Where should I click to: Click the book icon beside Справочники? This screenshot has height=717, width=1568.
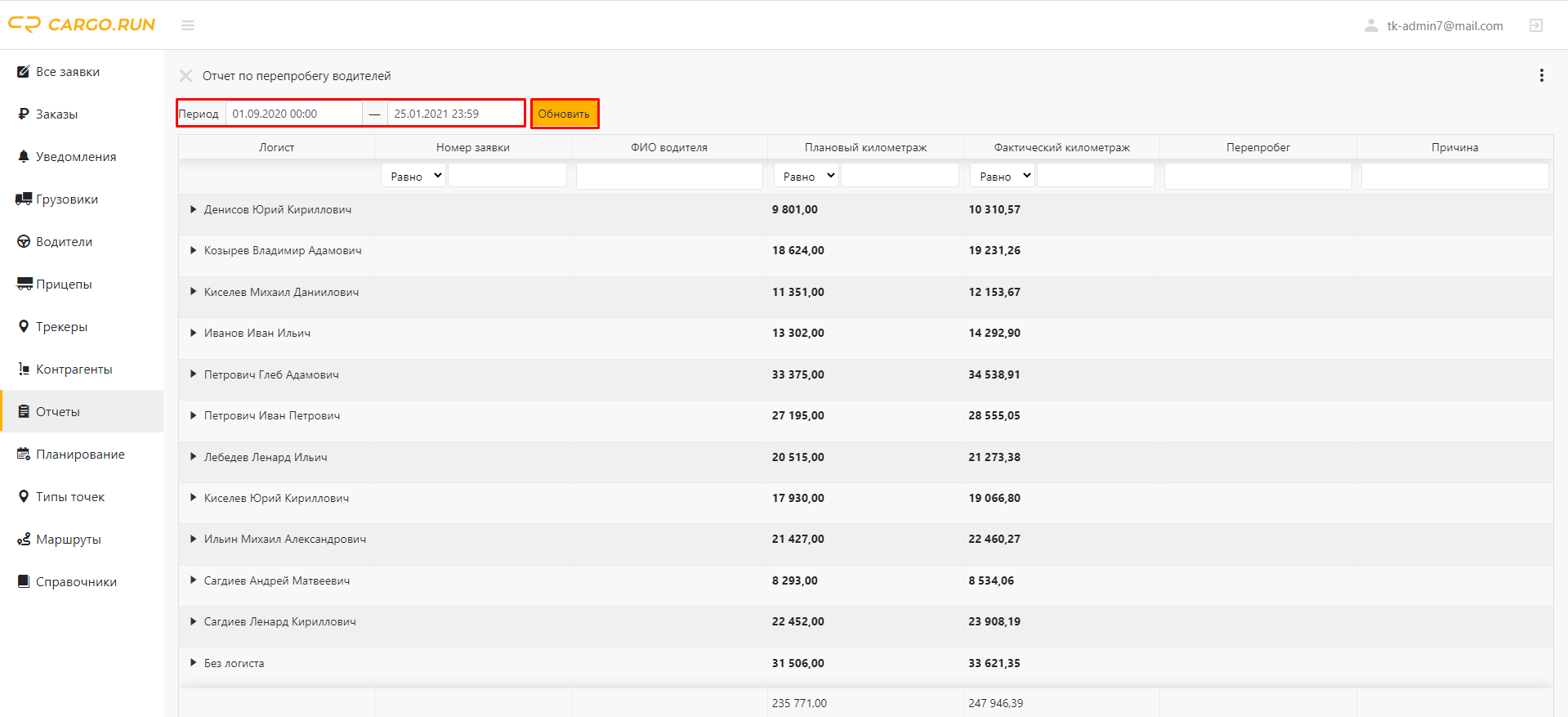(24, 581)
